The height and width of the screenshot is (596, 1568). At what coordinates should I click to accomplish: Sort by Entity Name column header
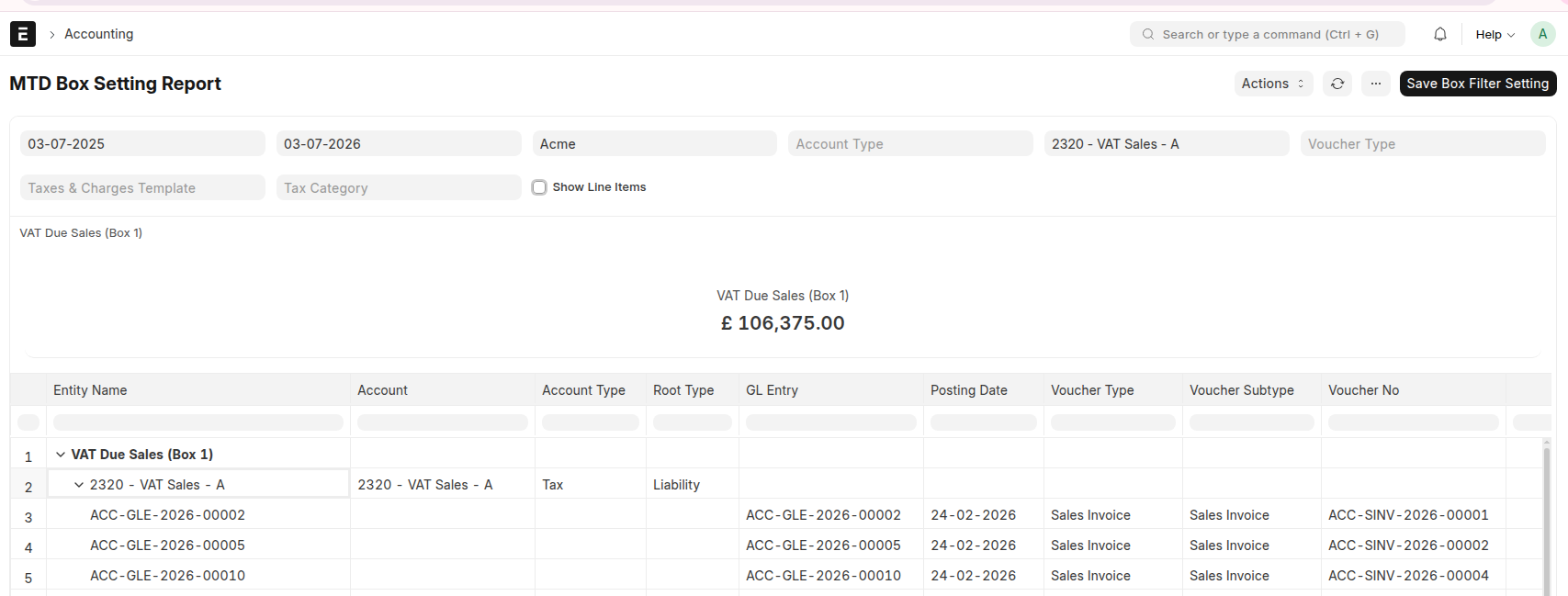point(197,390)
